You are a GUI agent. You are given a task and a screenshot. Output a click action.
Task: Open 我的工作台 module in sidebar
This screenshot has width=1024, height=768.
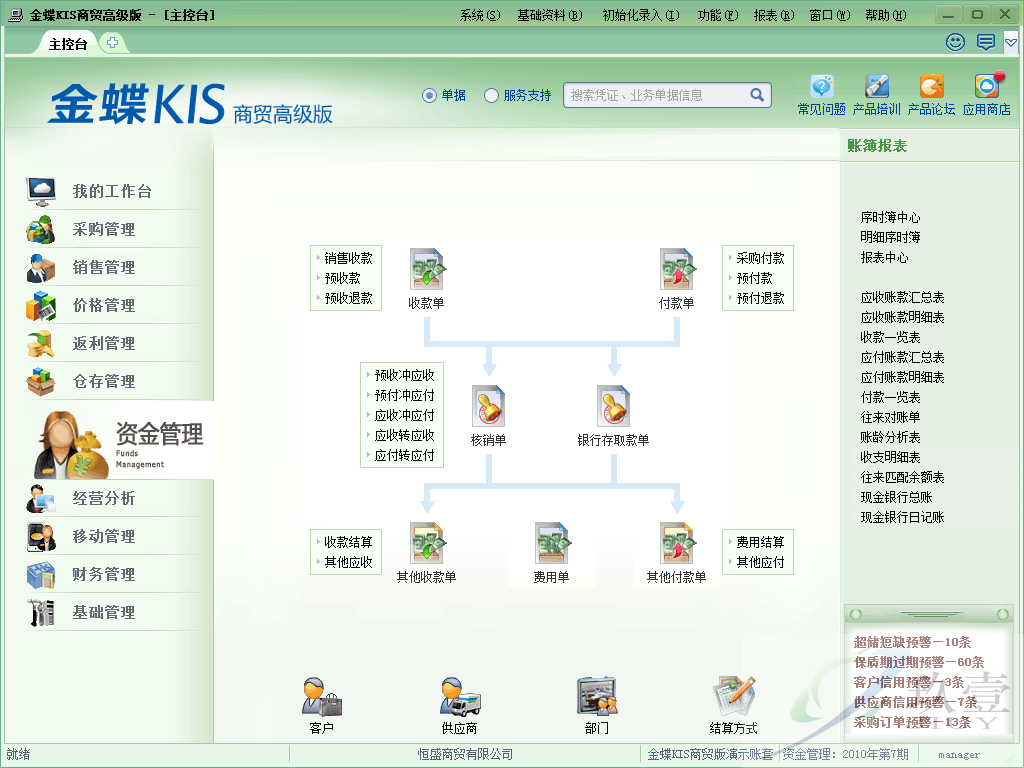click(112, 191)
